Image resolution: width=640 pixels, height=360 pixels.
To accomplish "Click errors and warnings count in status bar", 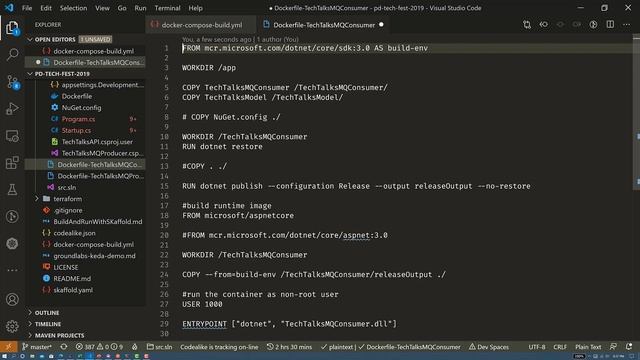I will 99,347.
